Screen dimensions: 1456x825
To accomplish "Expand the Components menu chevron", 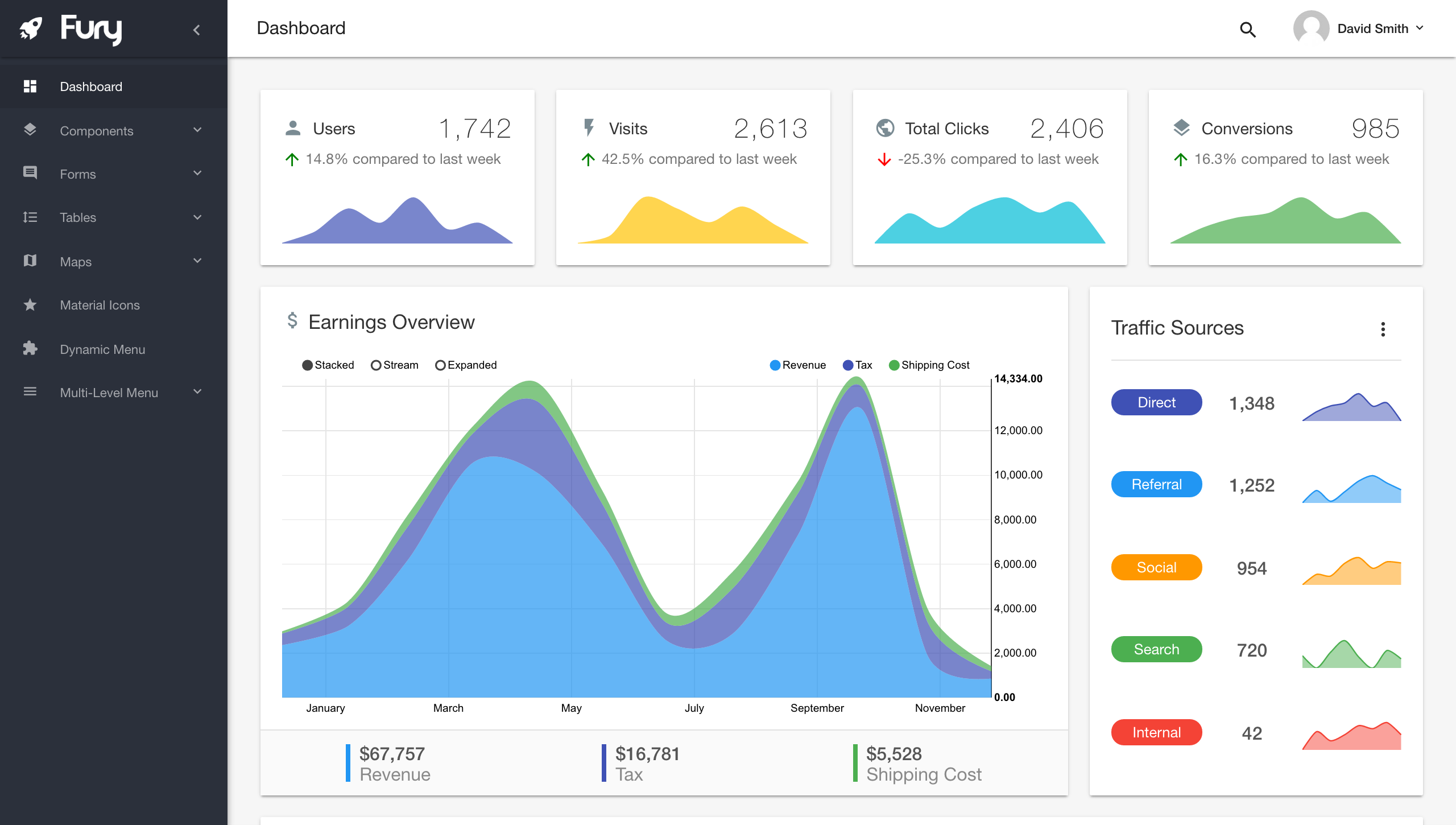I will point(197,130).
